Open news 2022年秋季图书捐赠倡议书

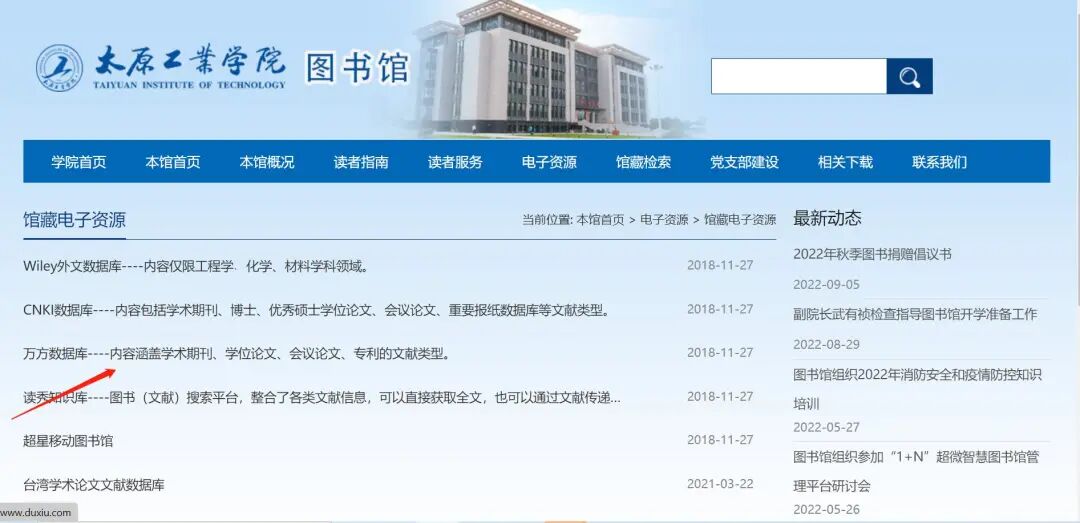tap(872, 254)
